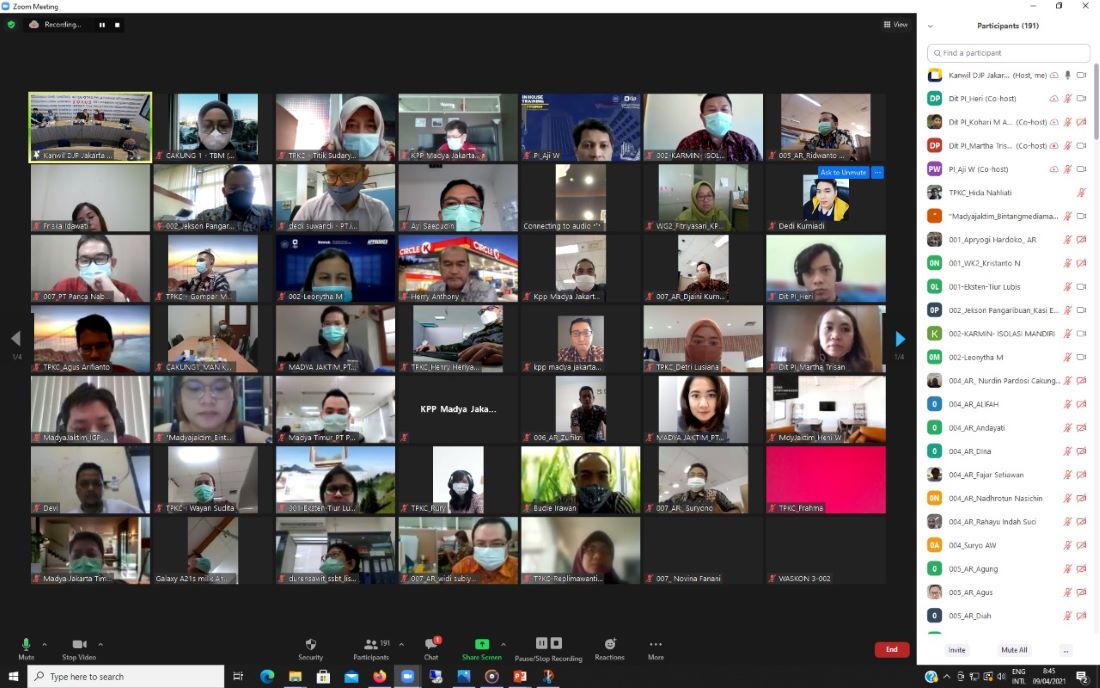The width and height of the screenshot is (1100, 688).
Task: Mute the microphone in the toolbar
Action: click(26, 646)
